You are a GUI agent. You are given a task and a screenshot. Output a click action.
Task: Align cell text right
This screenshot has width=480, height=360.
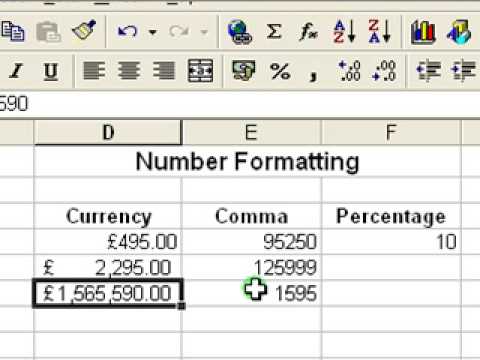[164, 70]
